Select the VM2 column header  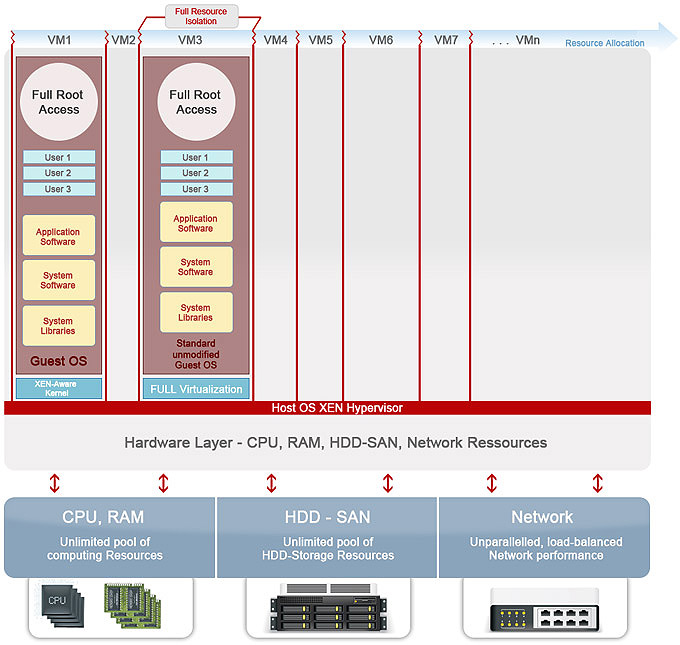[123, 40]
